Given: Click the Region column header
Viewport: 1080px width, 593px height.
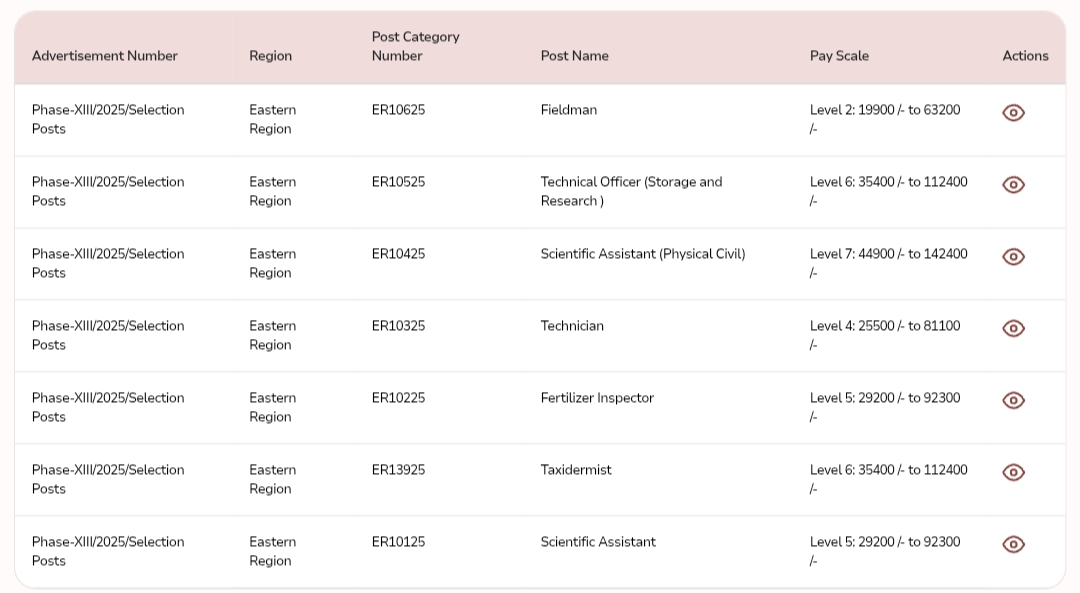Looking at the screenshot, I should click(x=271, y=56).
